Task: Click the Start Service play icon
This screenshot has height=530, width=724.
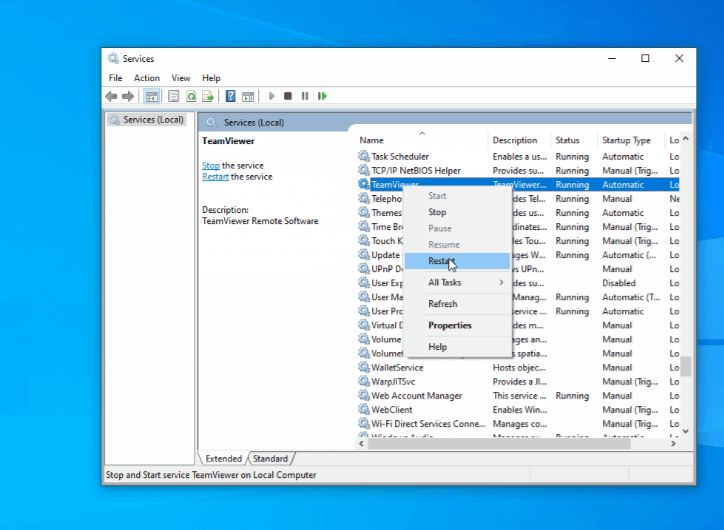Action: click(272, 96)
